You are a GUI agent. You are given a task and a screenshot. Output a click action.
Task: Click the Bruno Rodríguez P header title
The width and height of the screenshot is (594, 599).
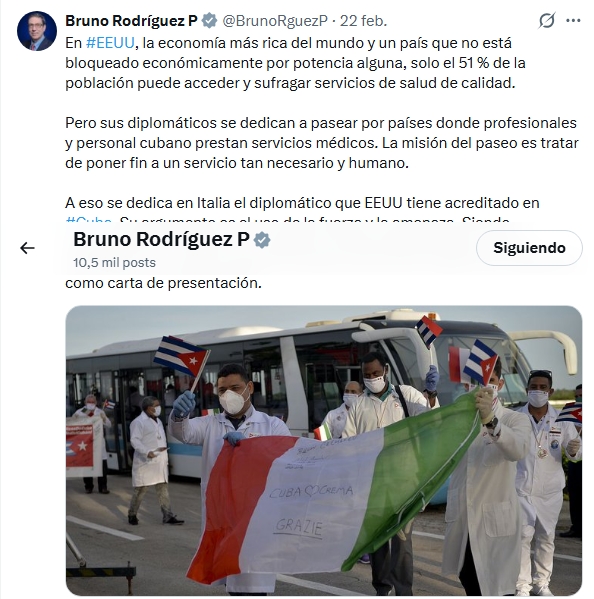pos(161,240)
